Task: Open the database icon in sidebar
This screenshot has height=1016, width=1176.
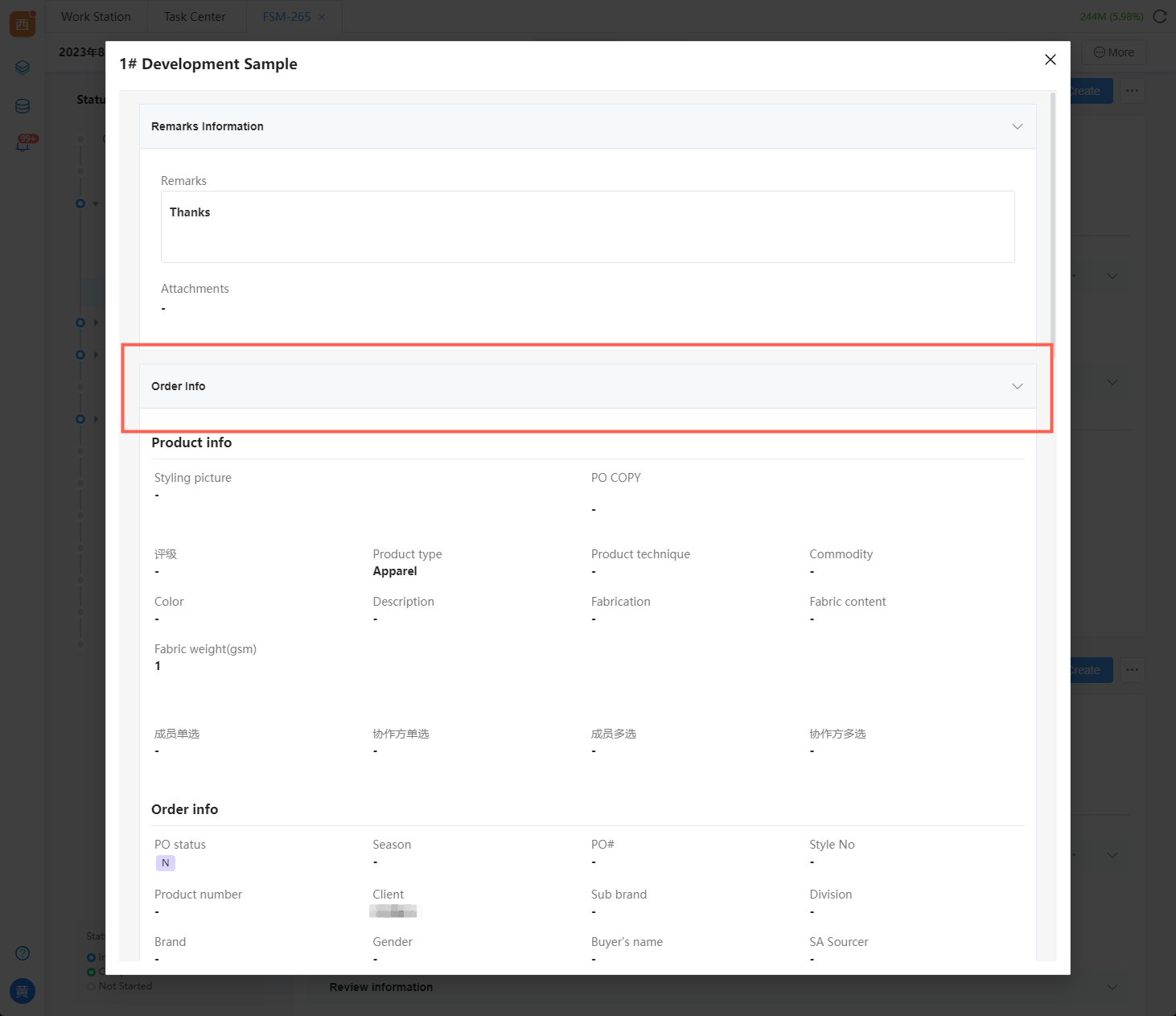Action: pos(23,106)
